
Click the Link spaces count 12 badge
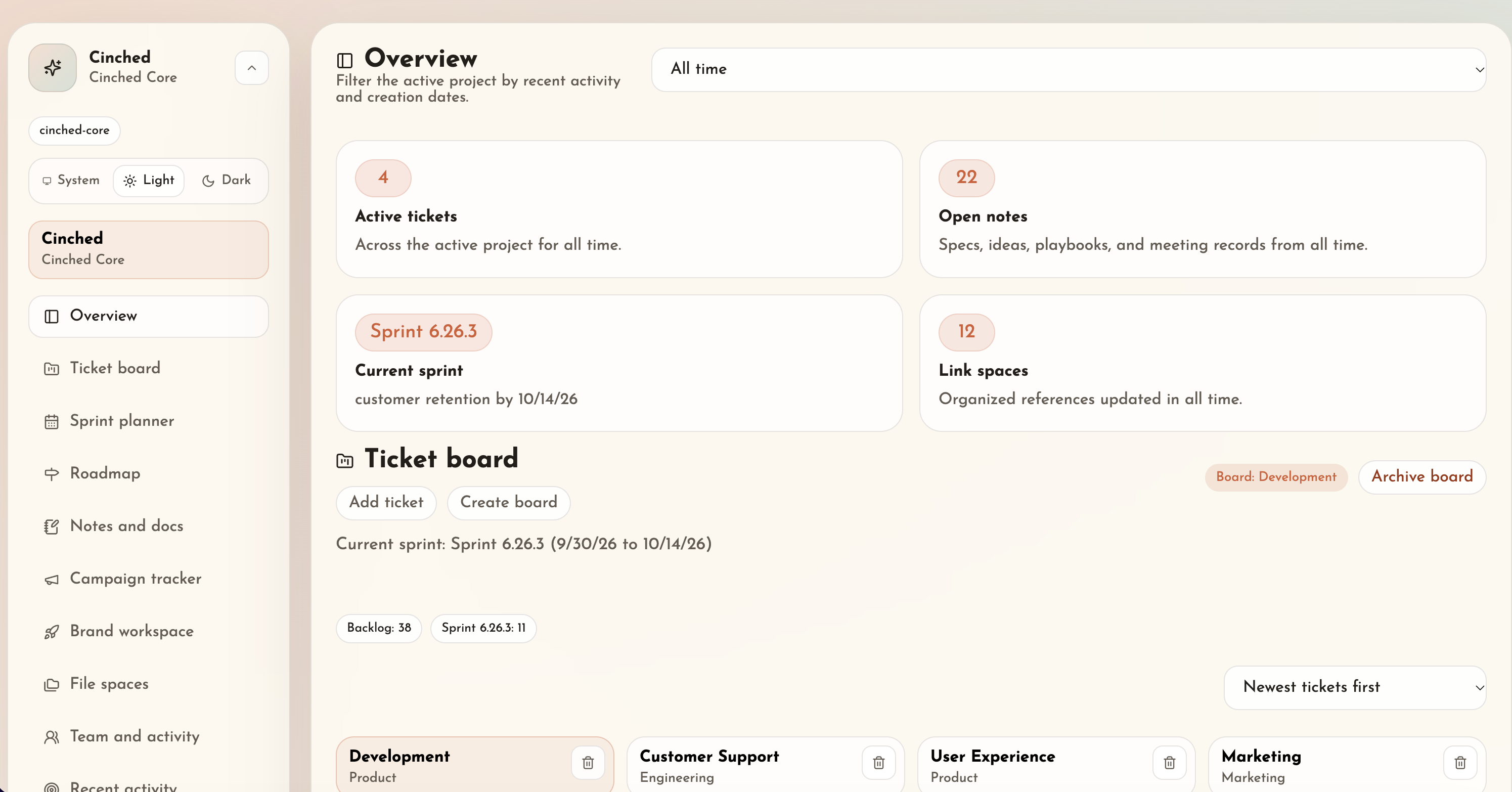click(967, 332)
